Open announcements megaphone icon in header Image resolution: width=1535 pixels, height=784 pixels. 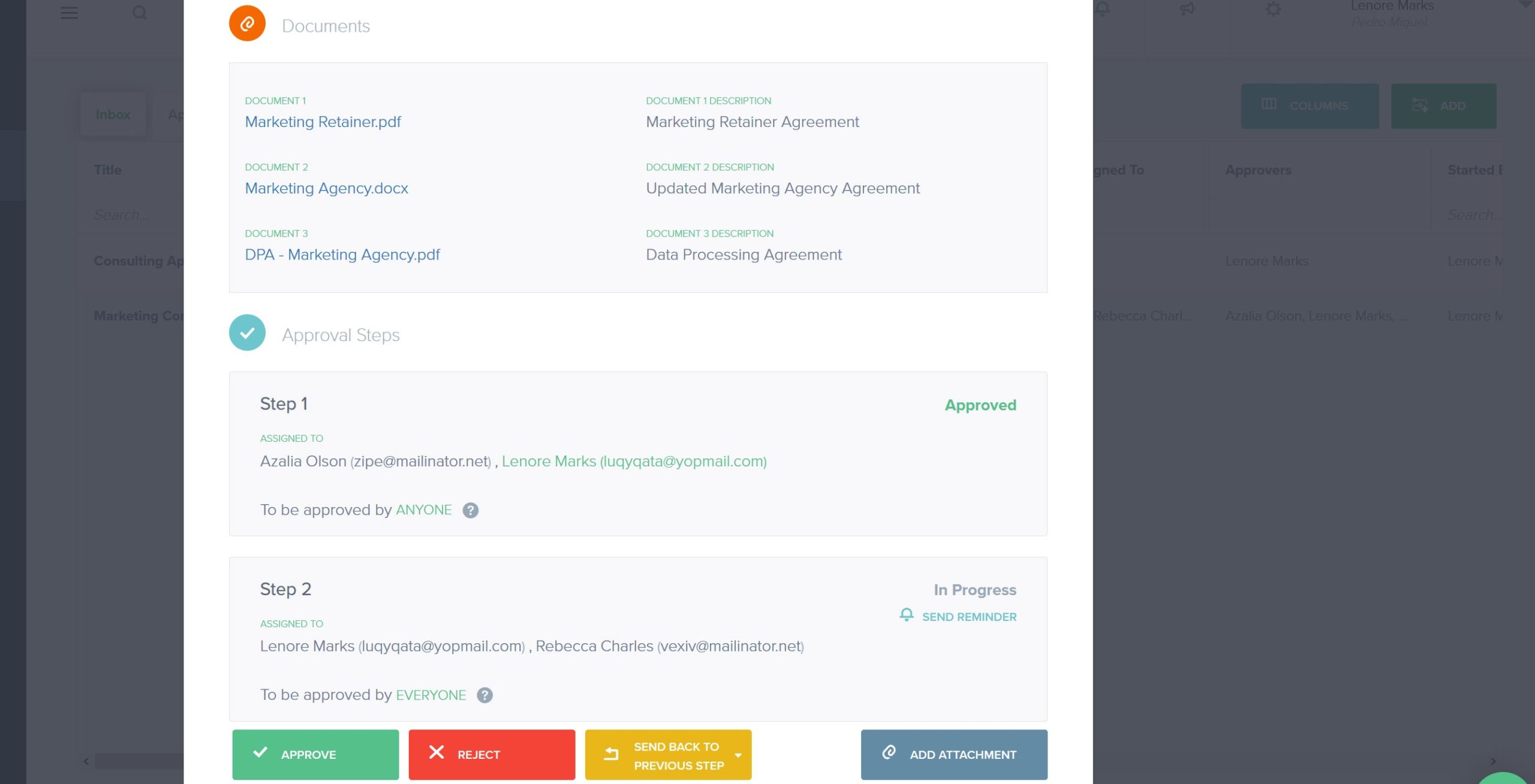(1187, 9)
